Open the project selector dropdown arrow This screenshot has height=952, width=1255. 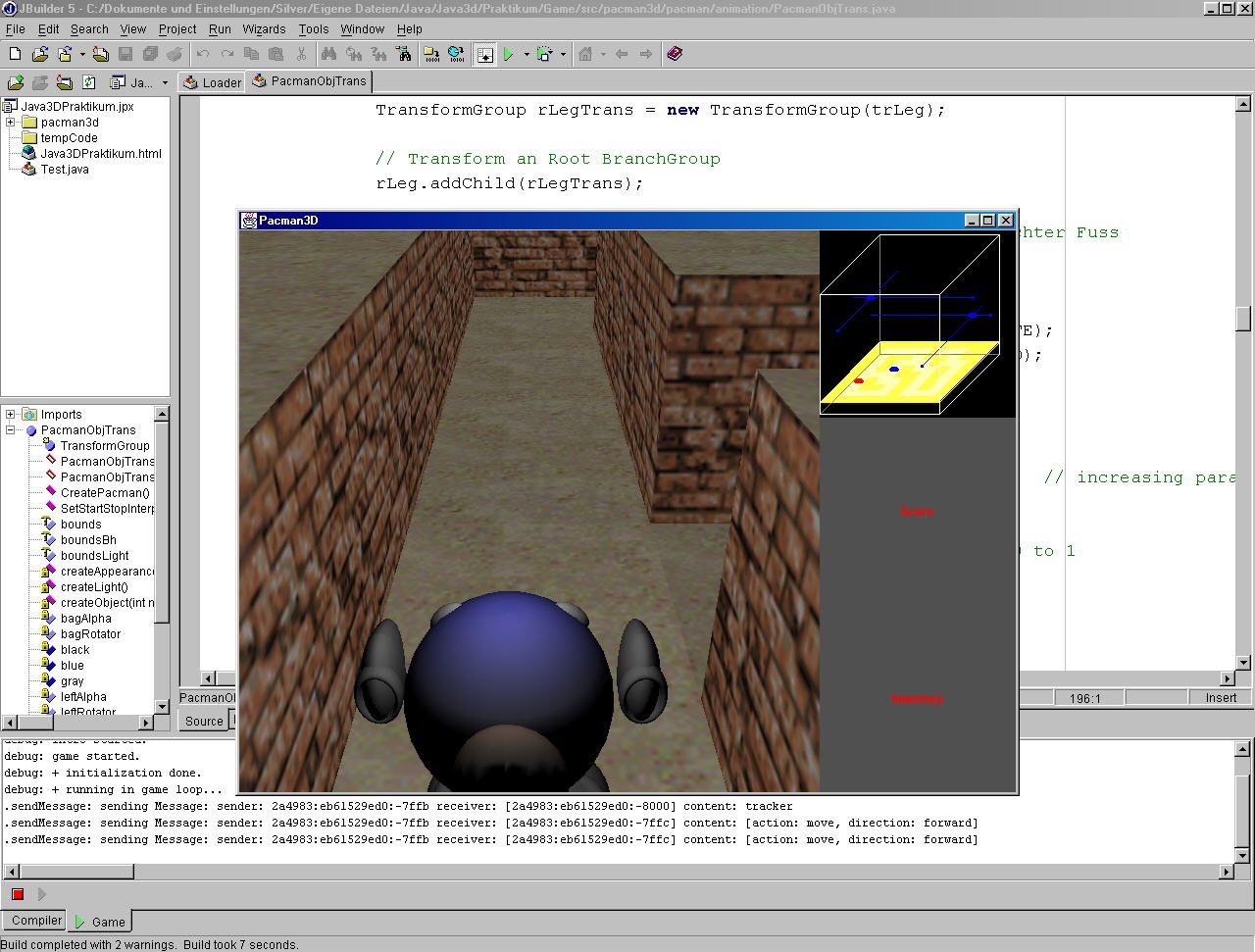point(164,82)
